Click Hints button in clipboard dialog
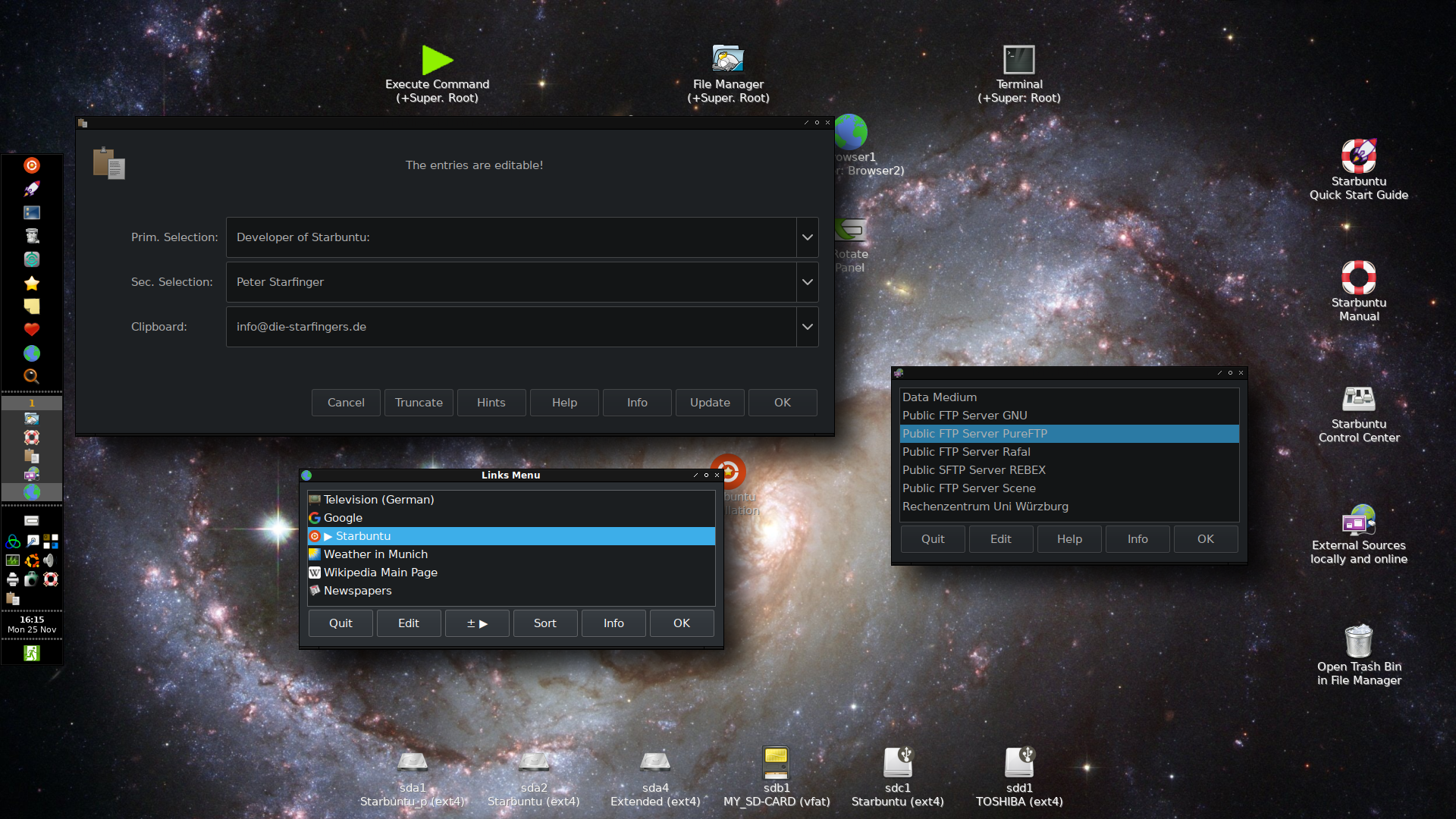Viewport: 1456px width, 819px height. pyautogui.click(x=491, y=403)
